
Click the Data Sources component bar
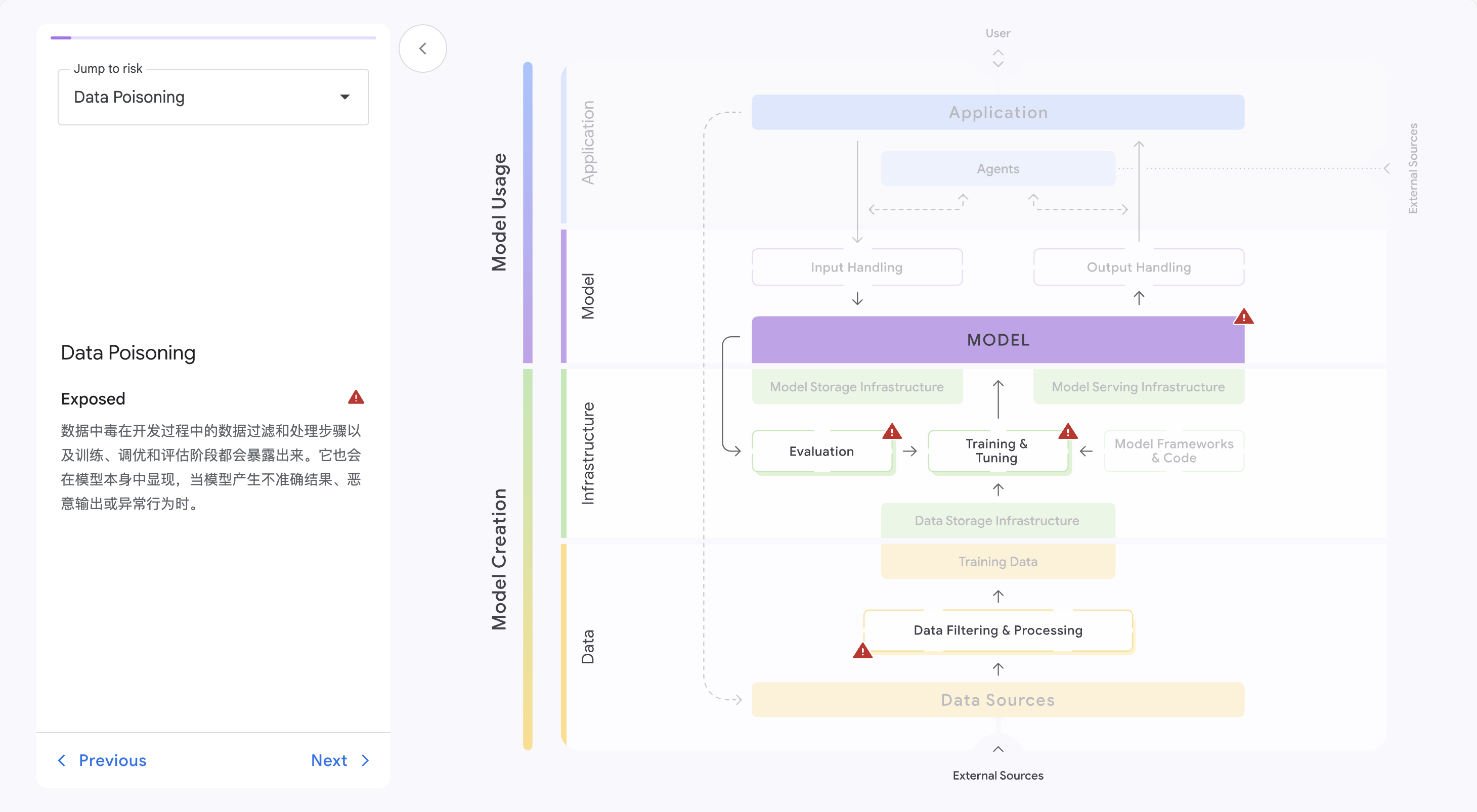[997, 700]
